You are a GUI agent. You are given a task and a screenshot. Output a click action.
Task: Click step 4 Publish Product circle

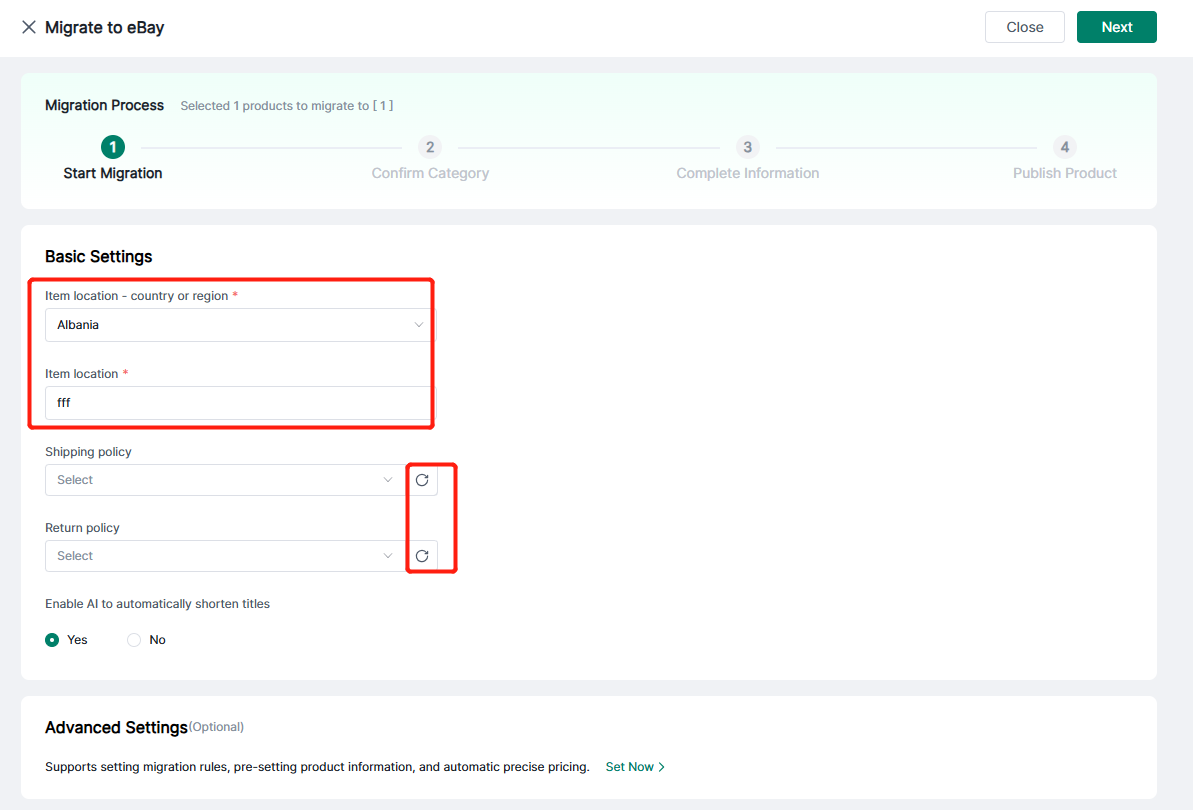[x=1064, y=147]
